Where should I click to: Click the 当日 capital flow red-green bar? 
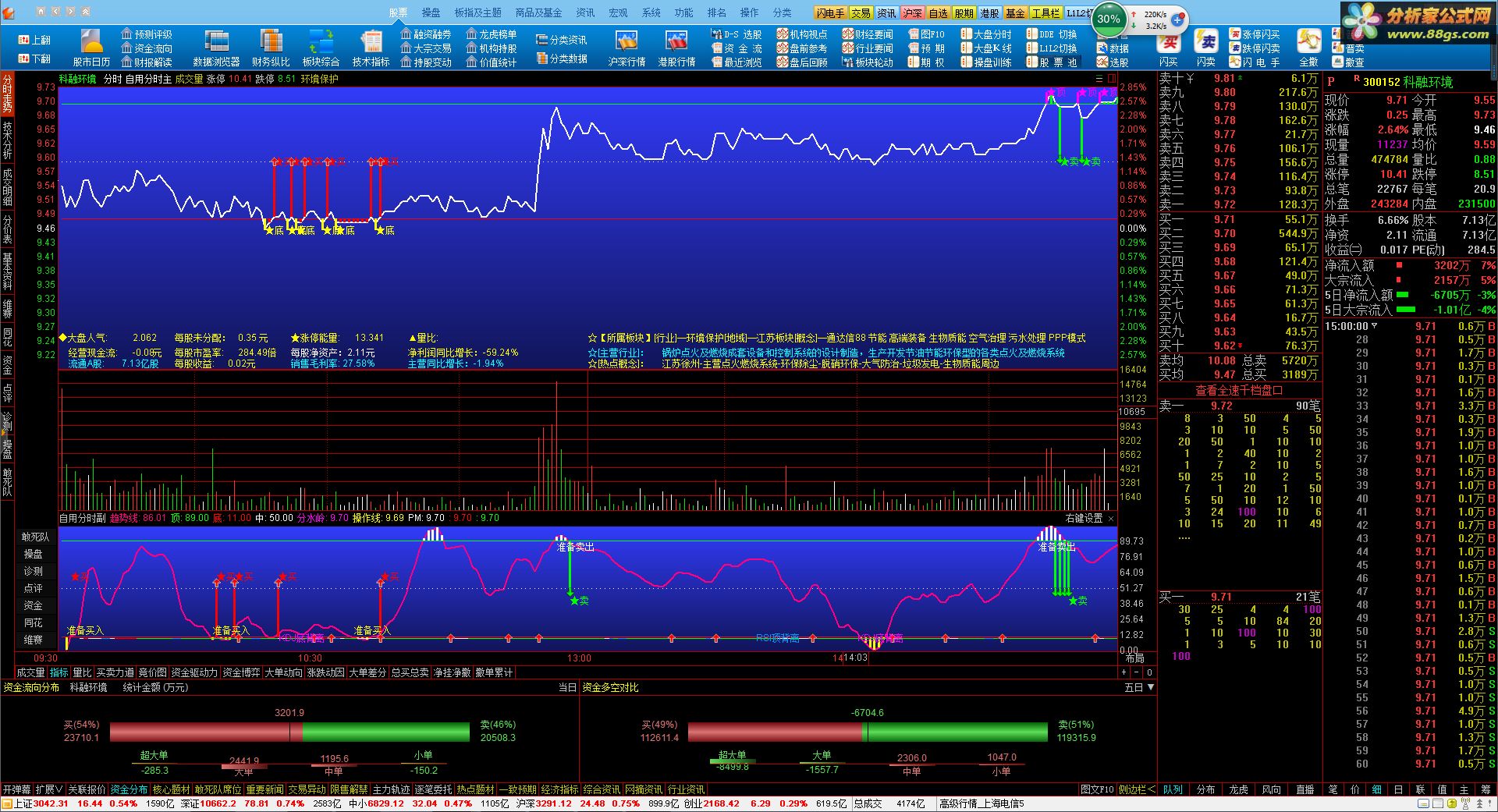point(289,732)
